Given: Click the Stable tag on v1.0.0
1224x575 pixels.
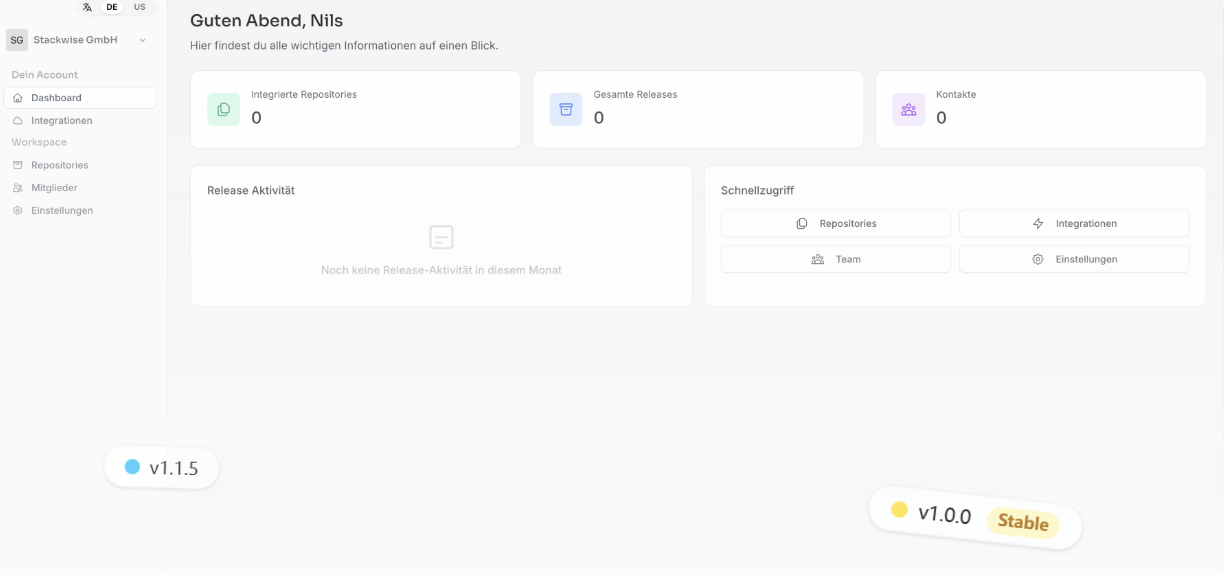Looking at the screenshot, I should click(1023, 522).
